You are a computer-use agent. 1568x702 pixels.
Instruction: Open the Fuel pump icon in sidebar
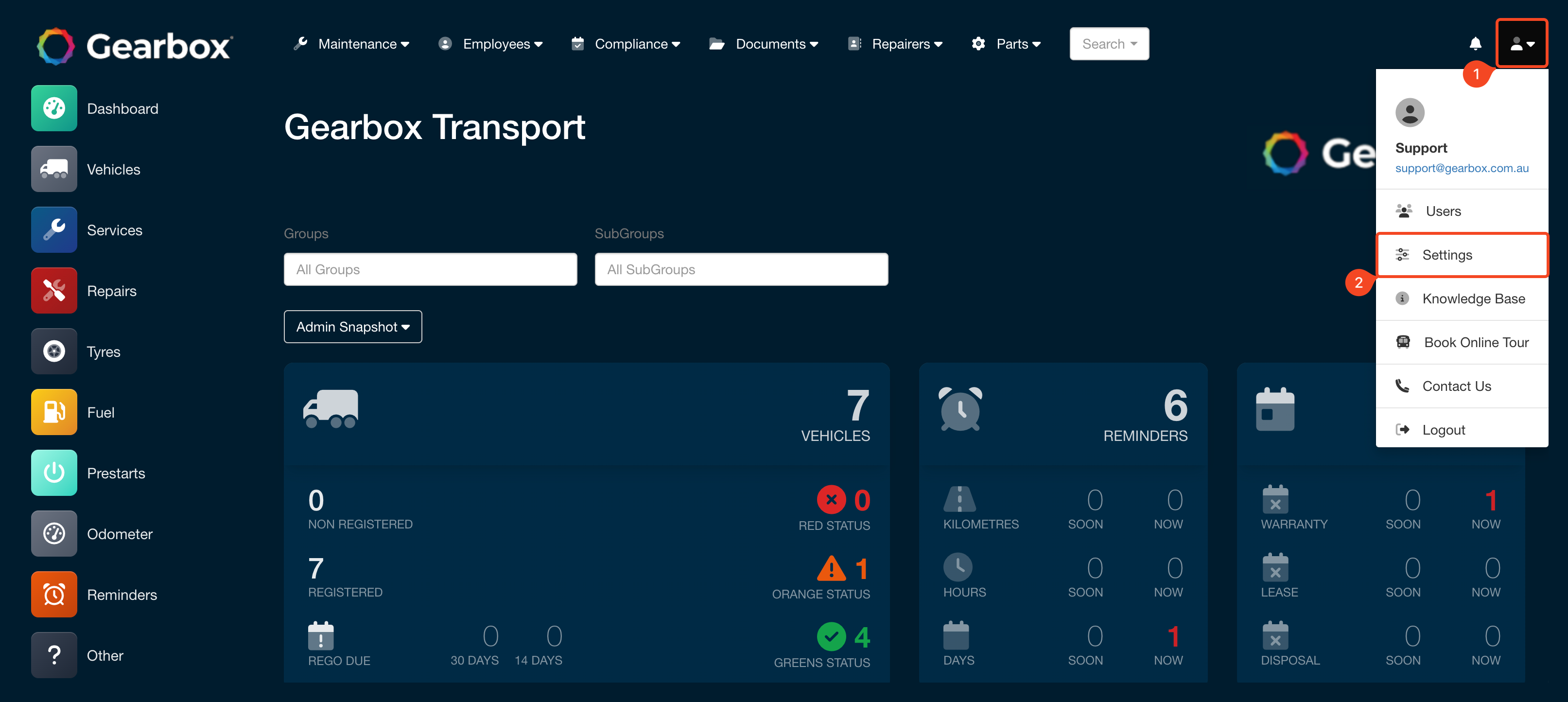pos(54,412)
